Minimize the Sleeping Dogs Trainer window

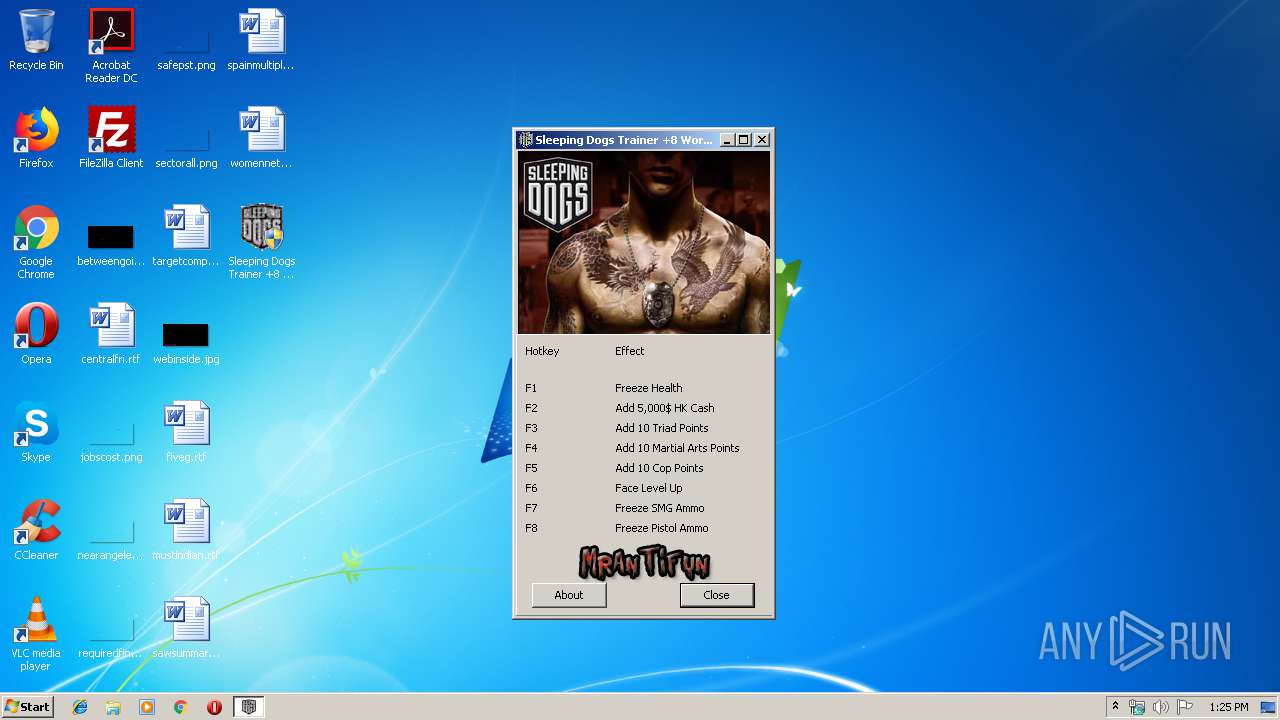727,140
